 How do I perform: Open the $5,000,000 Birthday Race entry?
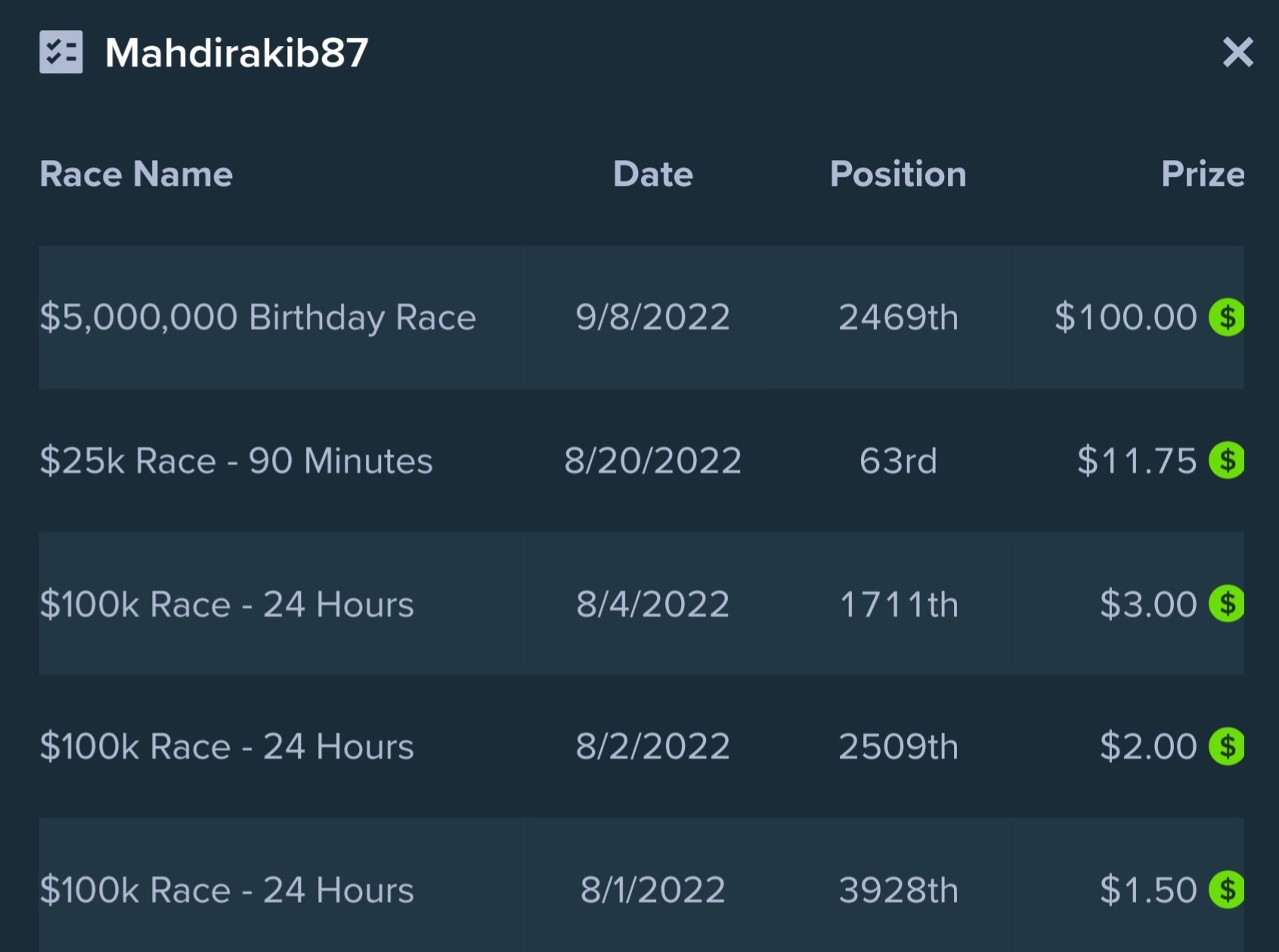click(x=641, y=317)
